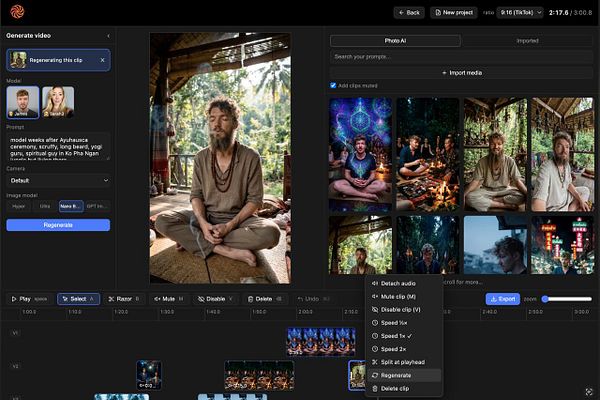Screen dimensions: 600x400
Task: Click the Undo toolbar button
Action: point(313,299)
